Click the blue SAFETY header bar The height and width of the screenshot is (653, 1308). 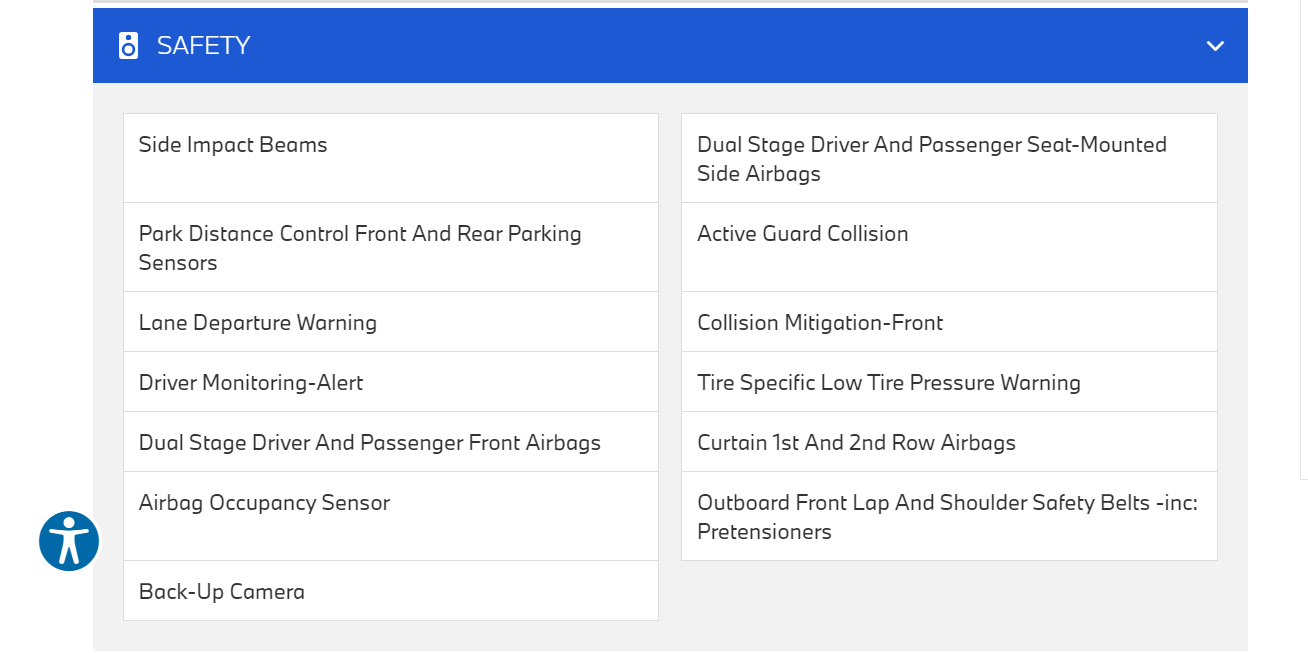tap(670, 46)
